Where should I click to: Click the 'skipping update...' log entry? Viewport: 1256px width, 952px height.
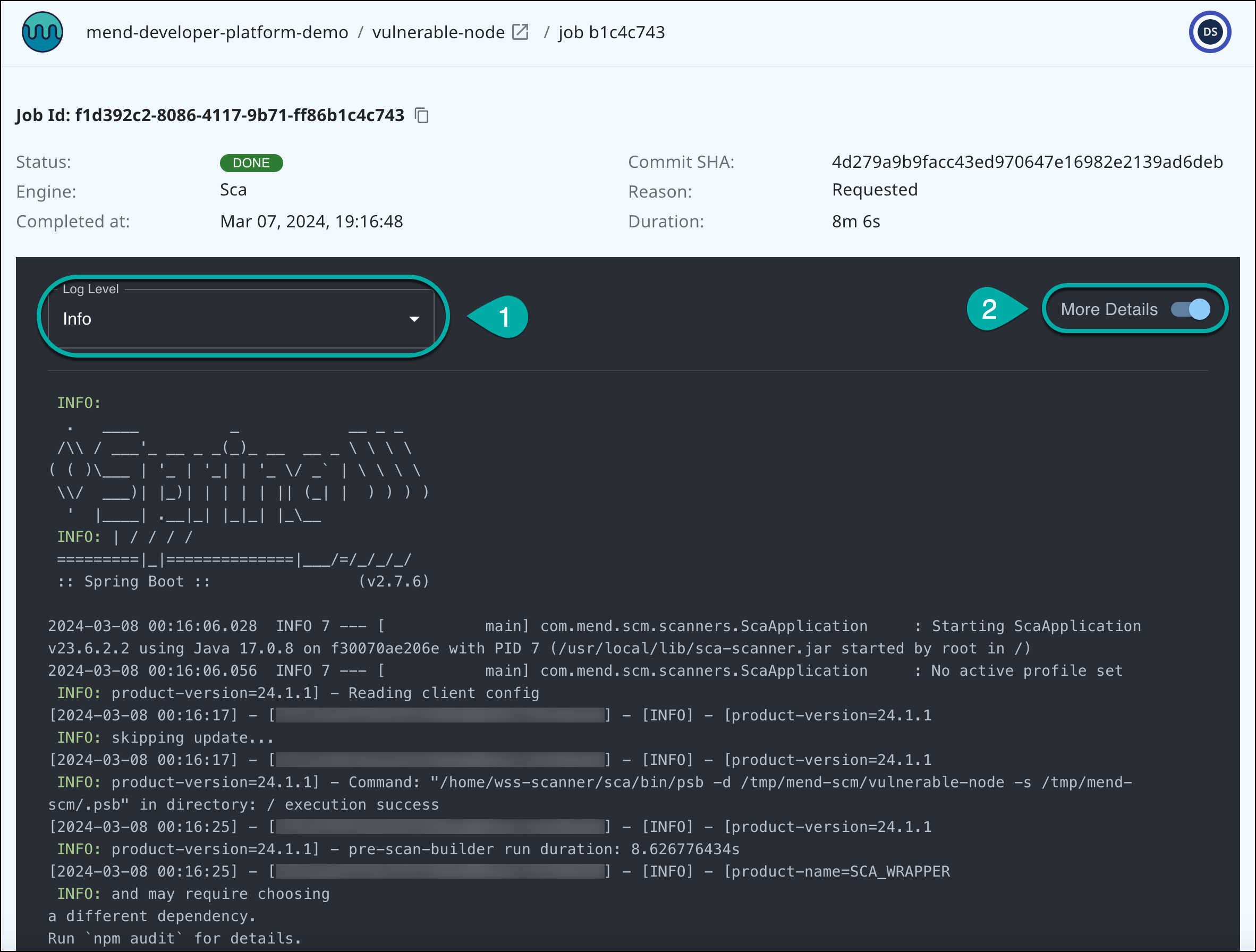click(x=192, y=738)
